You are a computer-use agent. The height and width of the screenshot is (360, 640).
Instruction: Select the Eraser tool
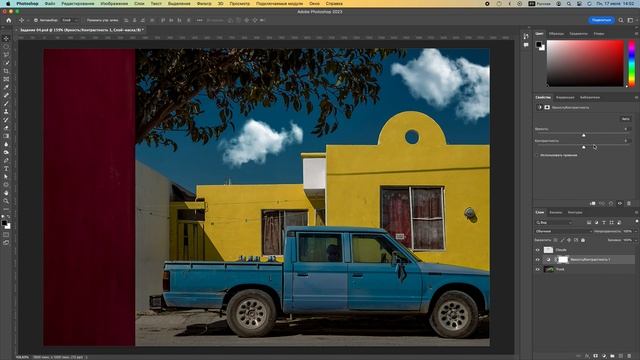point(6,128)
